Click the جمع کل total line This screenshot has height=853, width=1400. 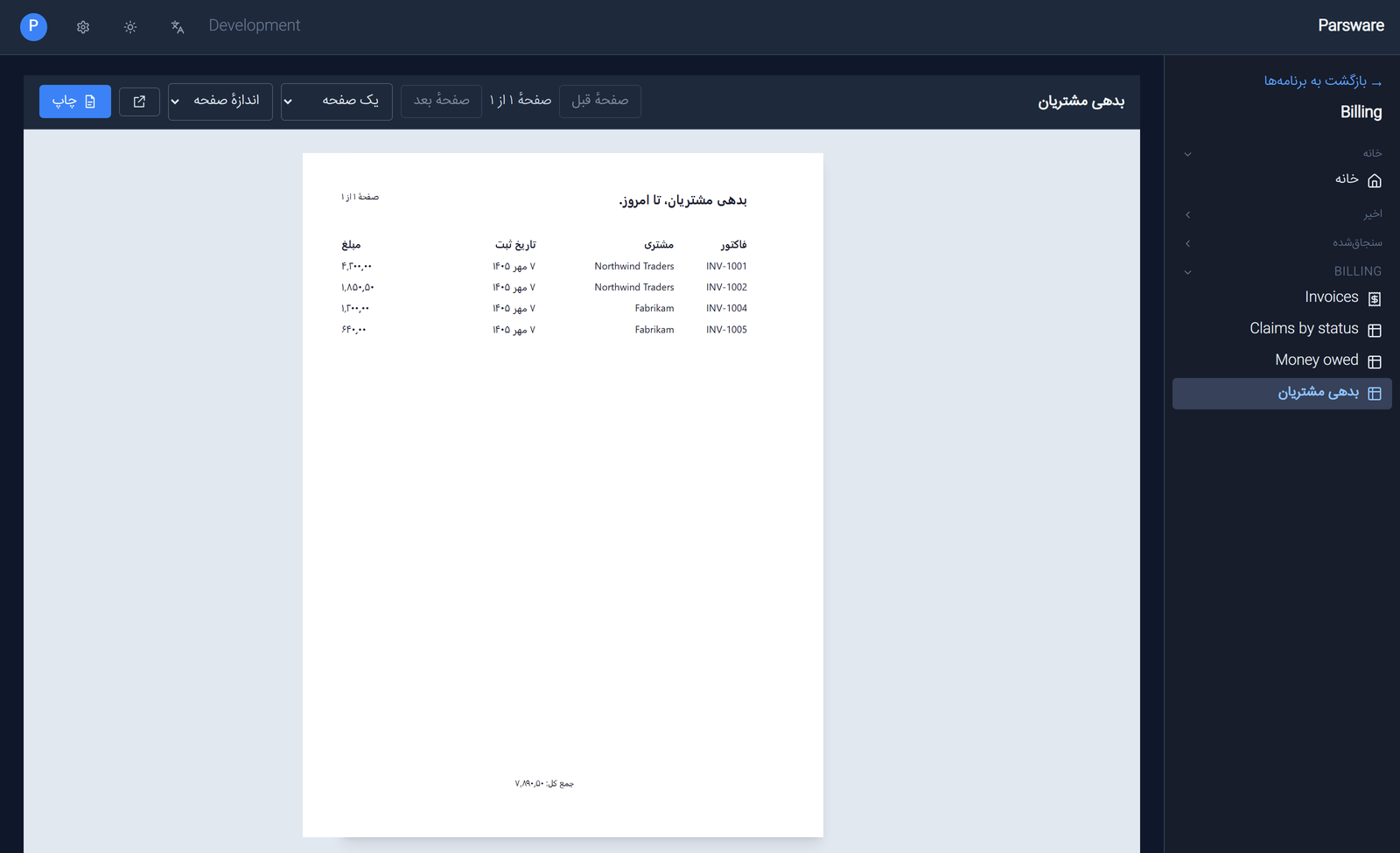544,784
